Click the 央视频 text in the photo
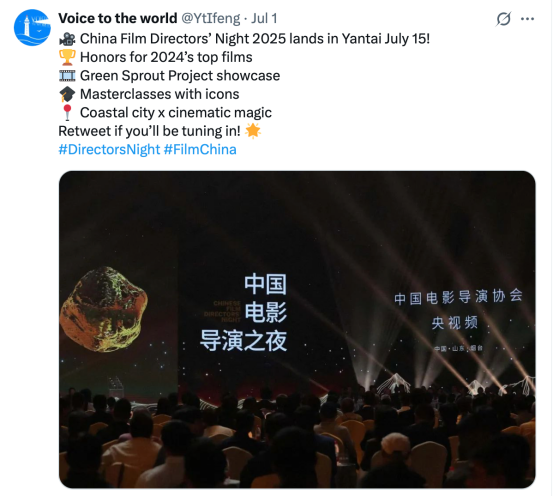 (455, 323)
